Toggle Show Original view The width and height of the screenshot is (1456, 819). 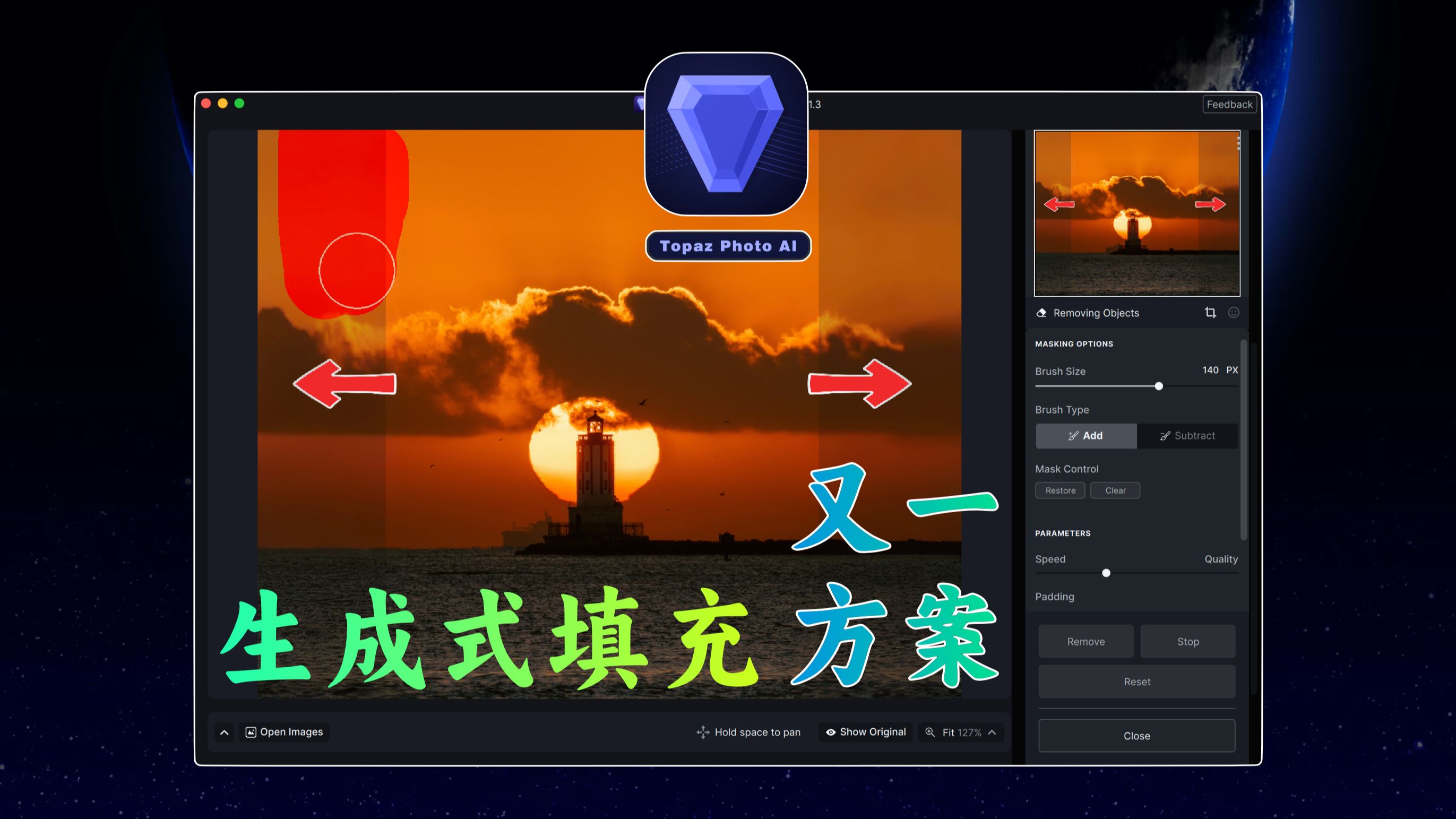[865, 731]
